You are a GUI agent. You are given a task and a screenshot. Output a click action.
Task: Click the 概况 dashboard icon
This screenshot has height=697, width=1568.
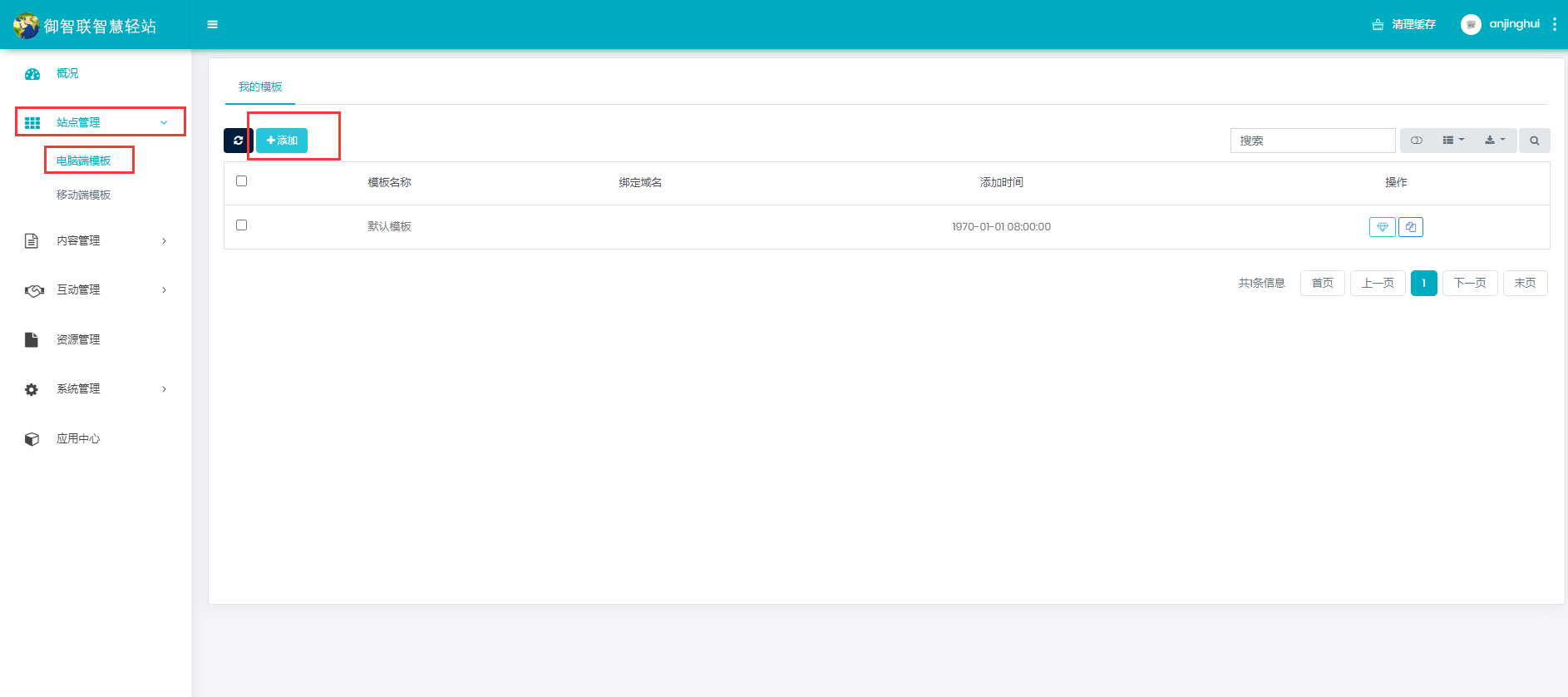coord(32,74)
